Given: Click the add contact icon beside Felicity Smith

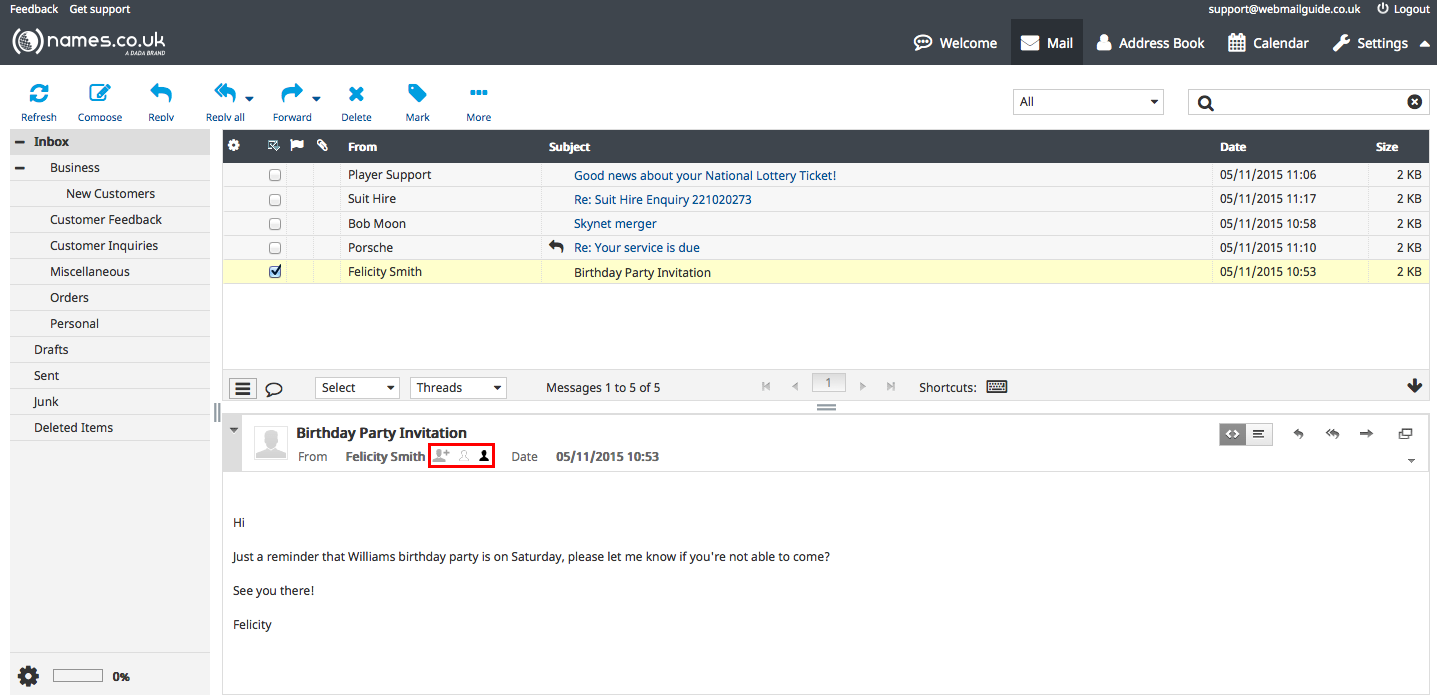Looking at the screenshot, I should coord(441,456).
